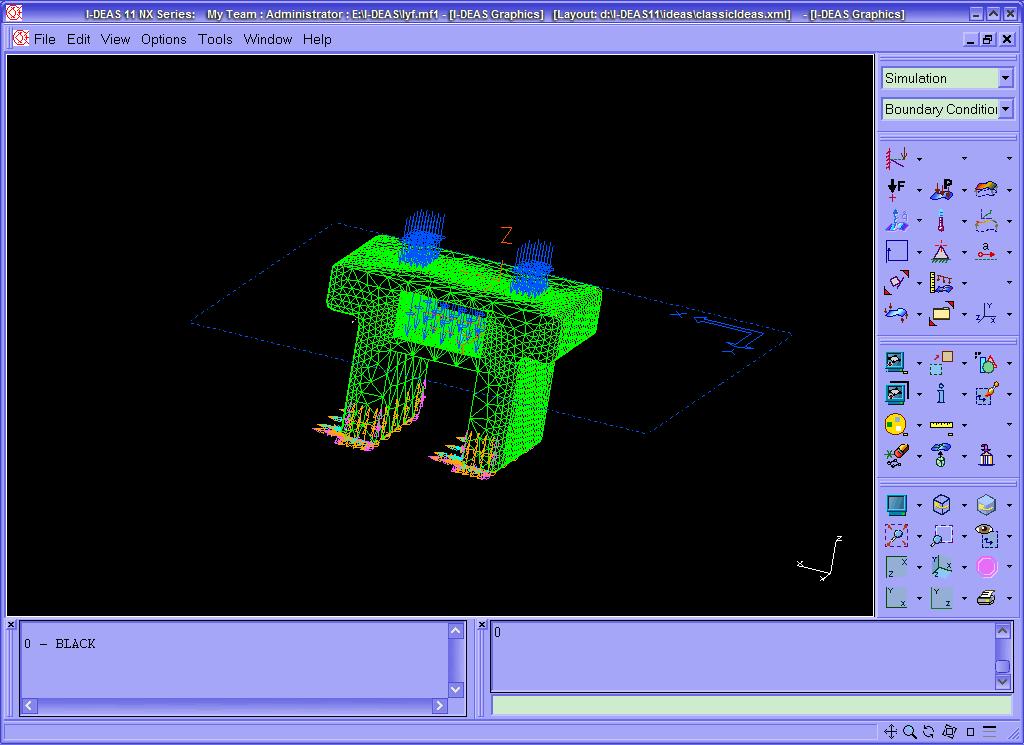Screen dimensions: 1024x745
Task: Select the wireframe cube display icon
Action: click(x=941, y=505)
